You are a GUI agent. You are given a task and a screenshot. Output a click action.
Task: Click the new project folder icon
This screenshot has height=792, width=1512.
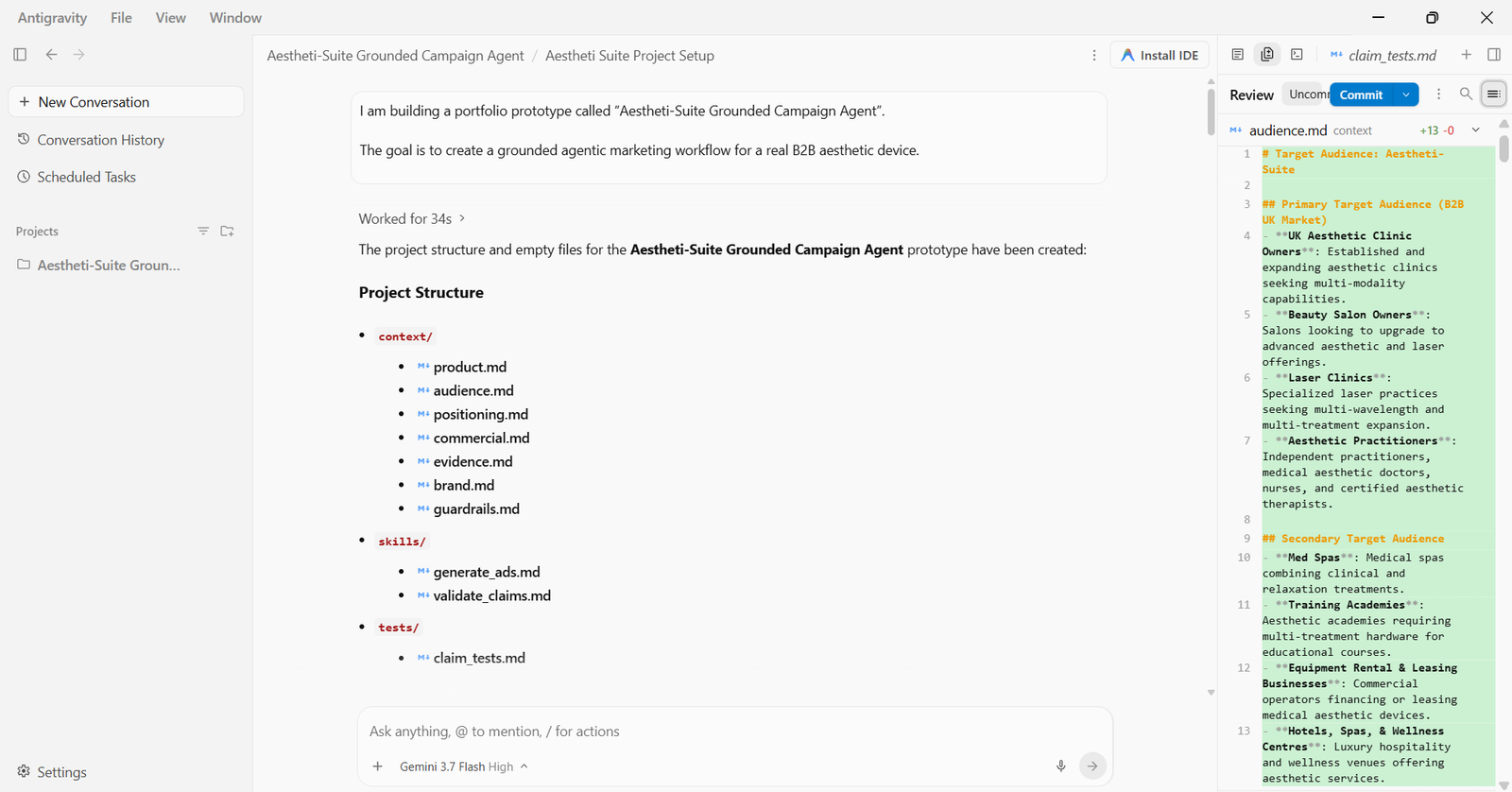click(227, 231)
